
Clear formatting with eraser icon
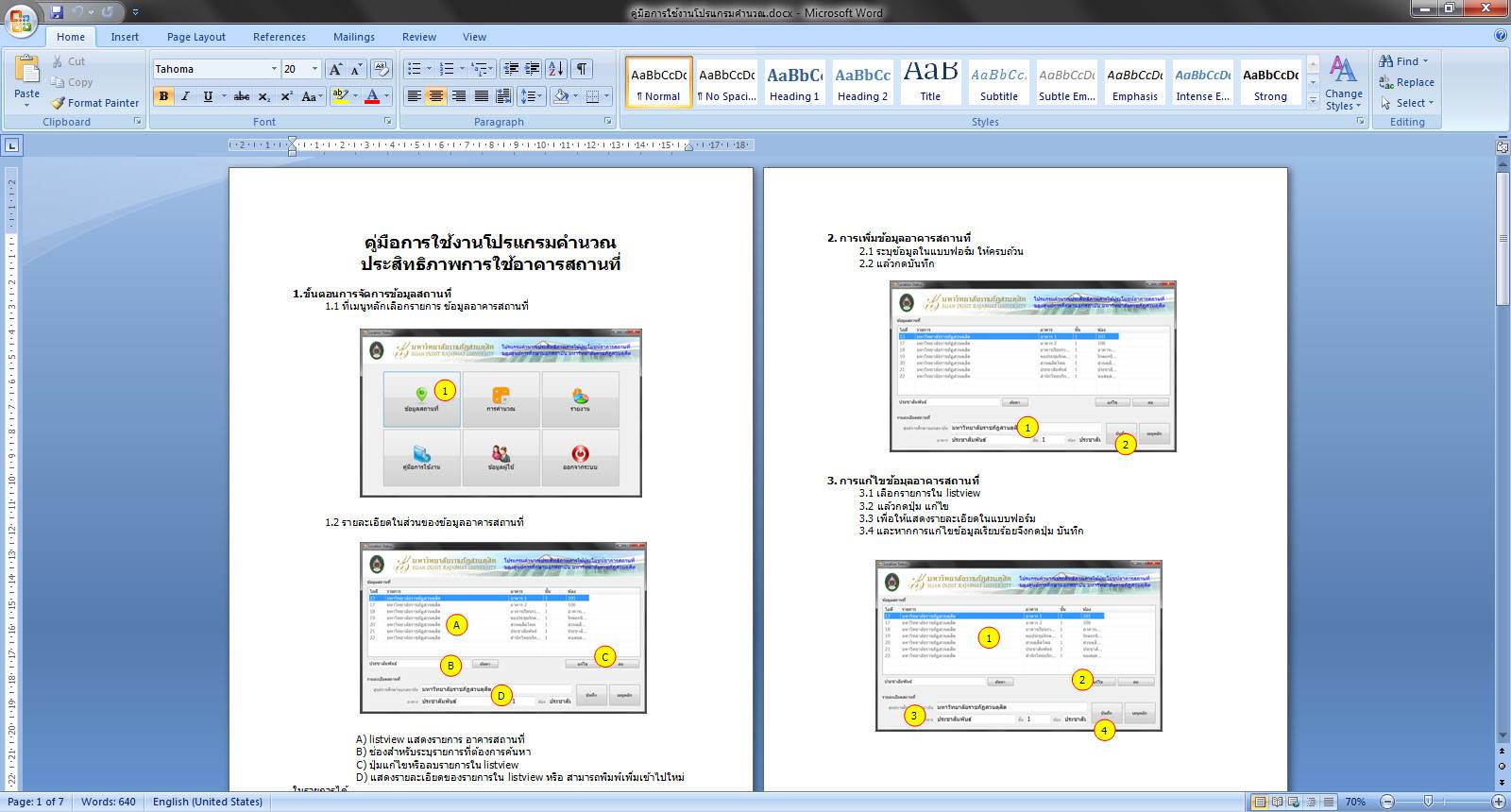click(382, 69)
